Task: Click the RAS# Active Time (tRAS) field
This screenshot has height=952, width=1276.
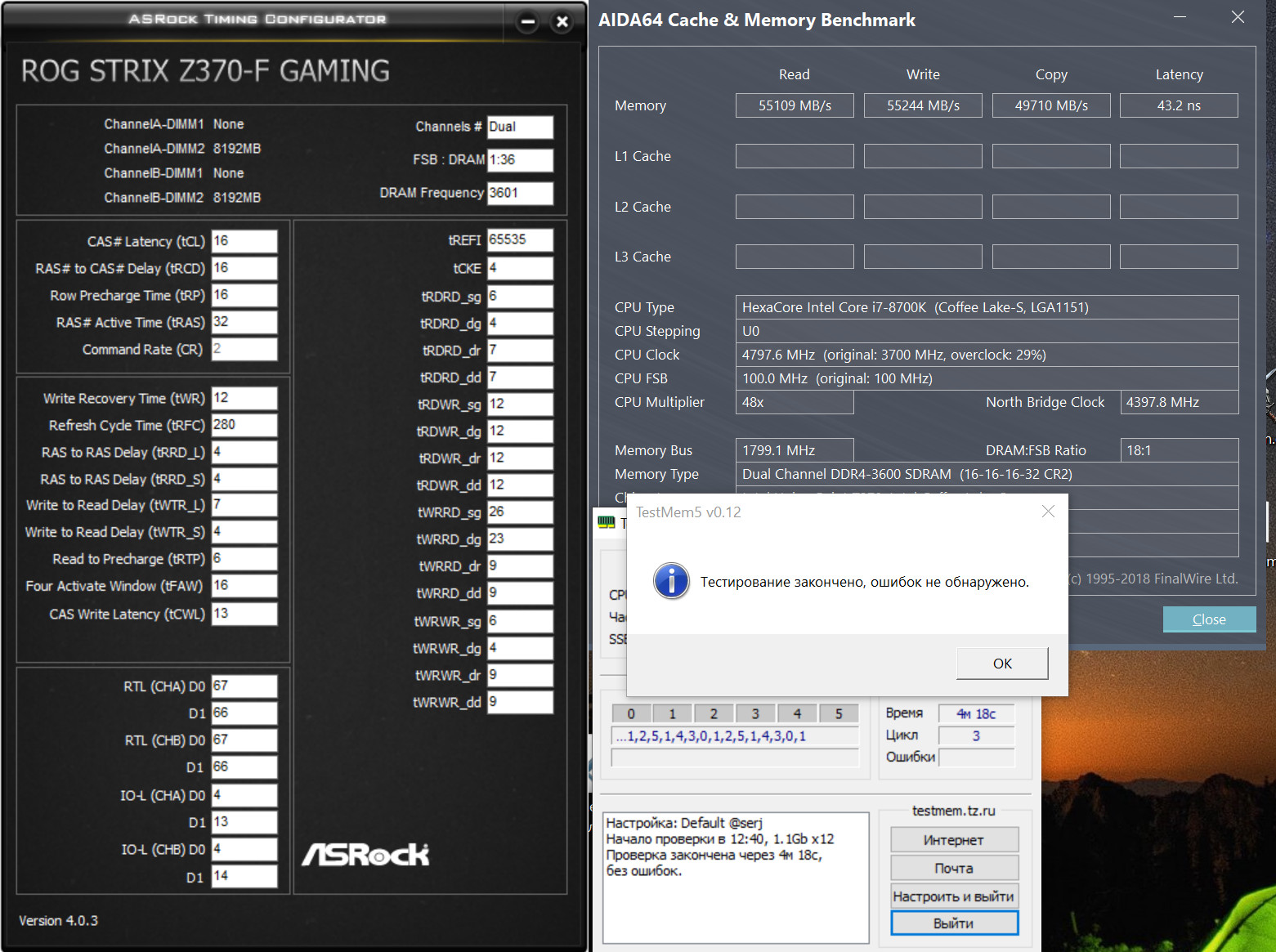Action: click(244, 322)
